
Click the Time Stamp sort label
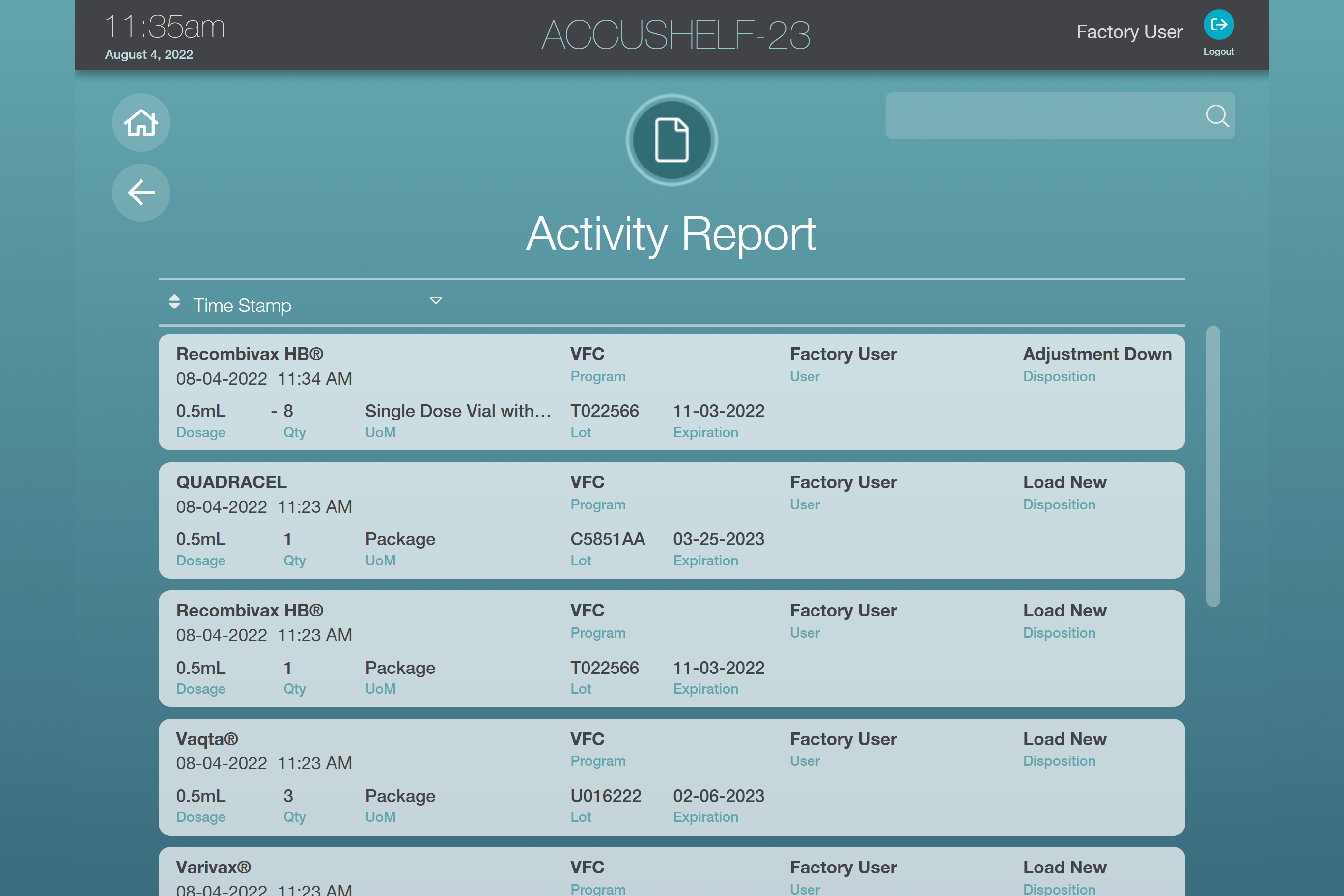pos(242,305)
